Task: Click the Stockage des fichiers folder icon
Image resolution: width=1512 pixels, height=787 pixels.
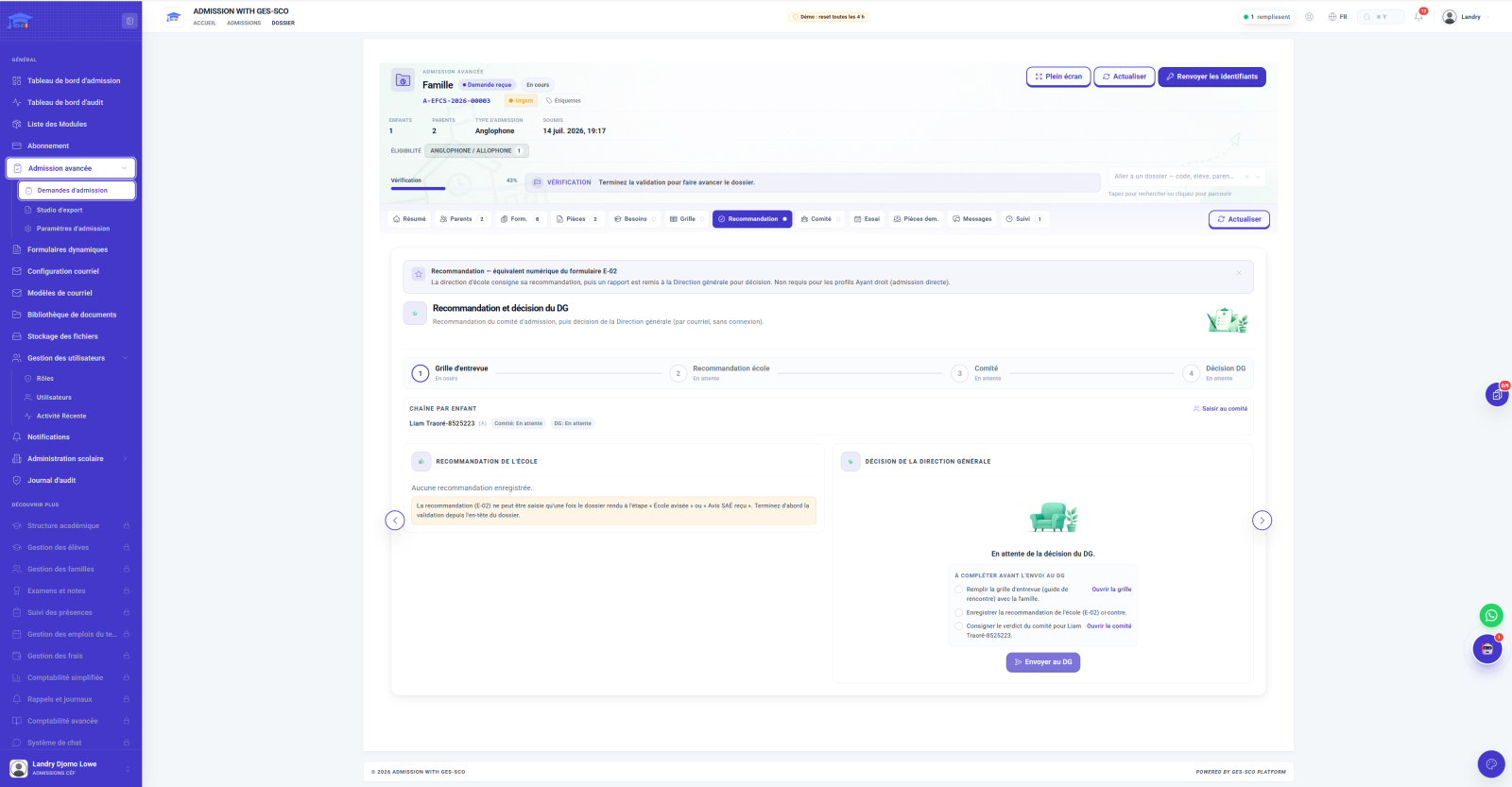Action: pos(17,336)
